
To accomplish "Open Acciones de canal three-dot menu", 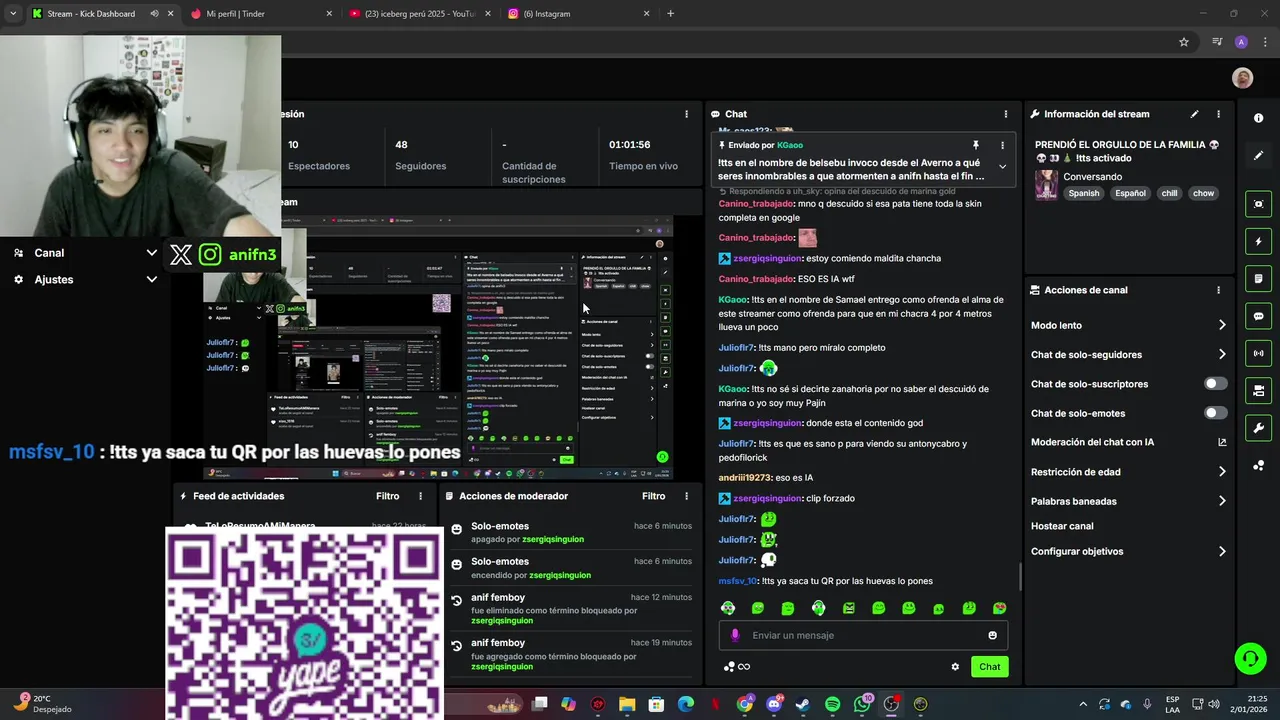I will pyautogui.click(x=1218, y=290).
